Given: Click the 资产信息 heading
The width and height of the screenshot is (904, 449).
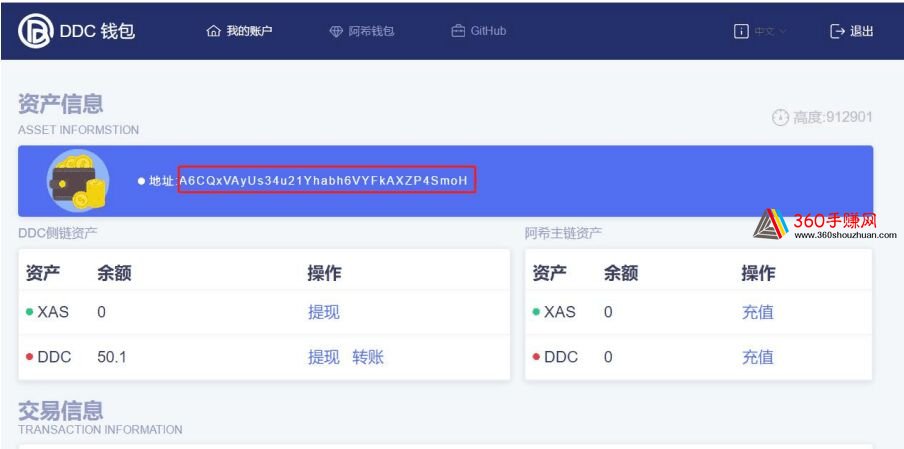Looking at the screenshot, I should coord(61,104).
